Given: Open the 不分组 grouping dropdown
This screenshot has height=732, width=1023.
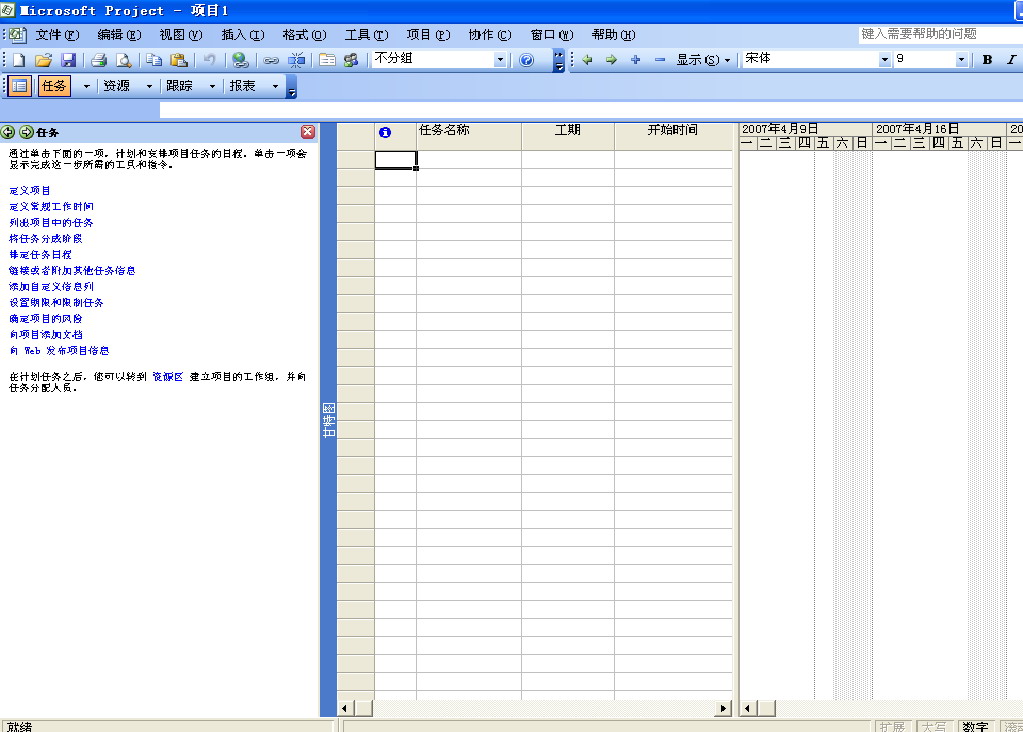Looking at the screenshot, I should 500,60.
